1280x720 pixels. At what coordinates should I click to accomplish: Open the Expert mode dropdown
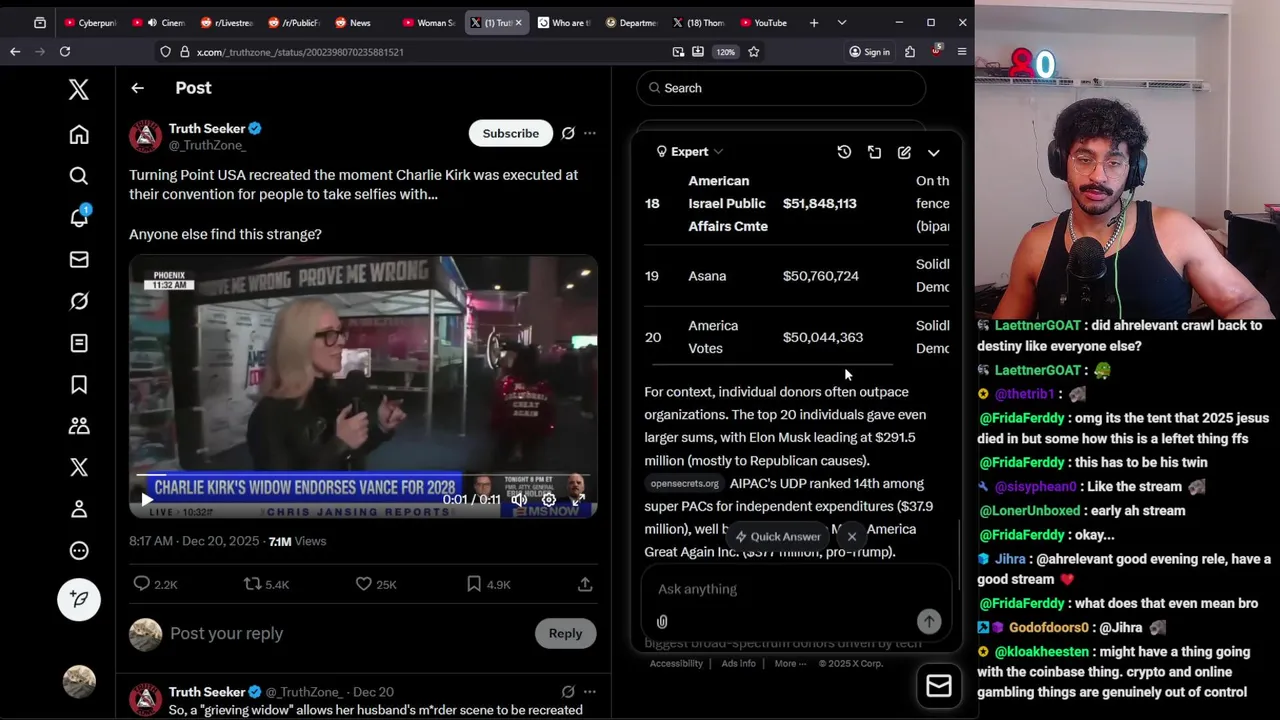tap(689, 152)
